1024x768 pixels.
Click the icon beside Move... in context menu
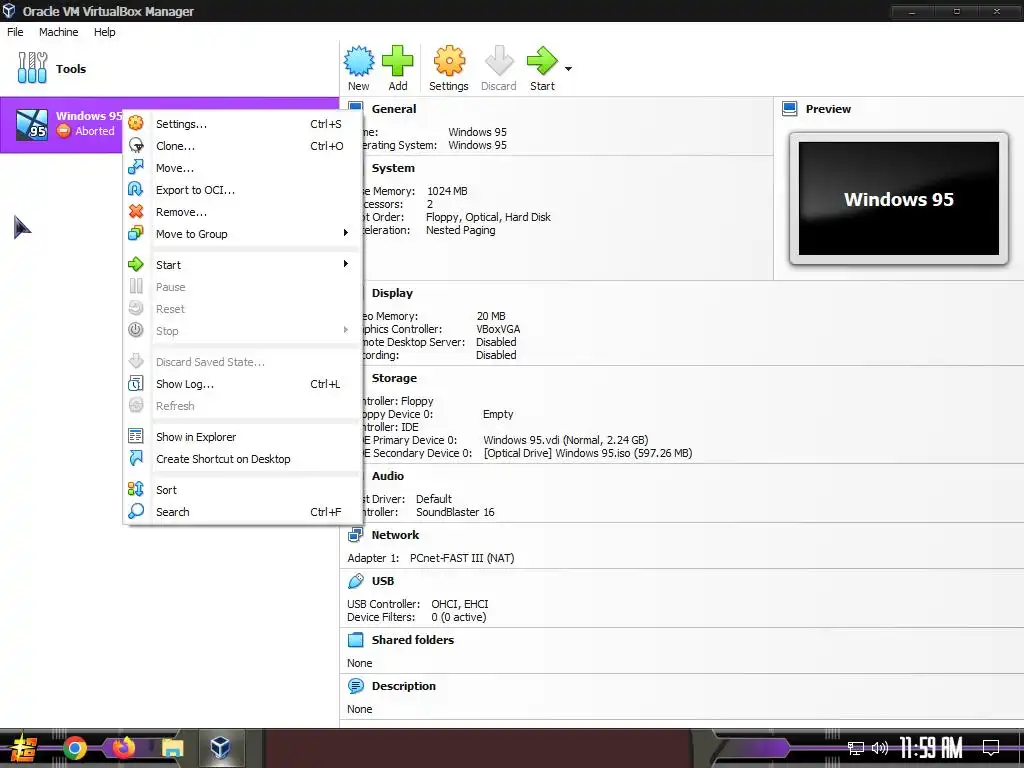(x=136, y=167)
